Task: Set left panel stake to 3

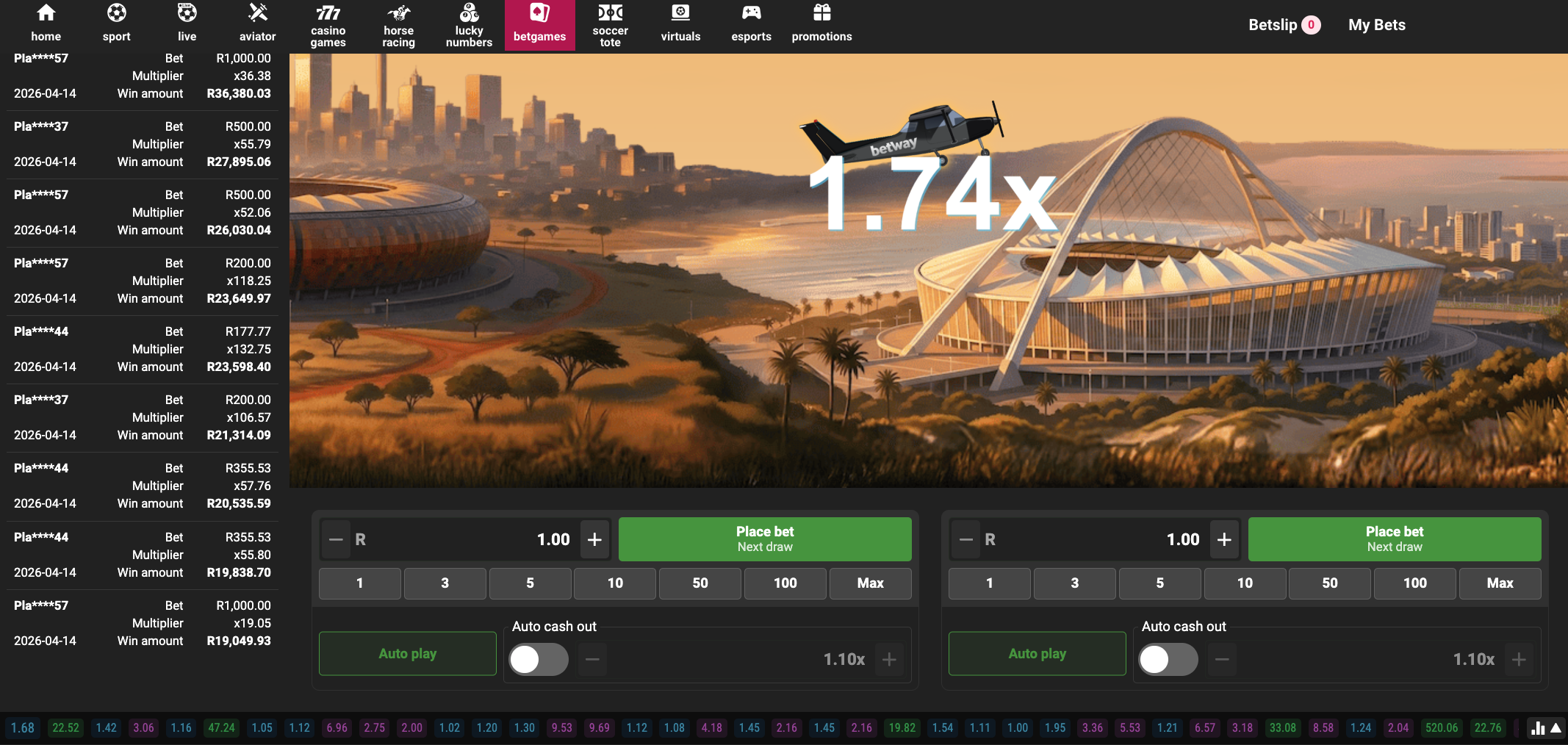Action: click(x=445, y=583)
